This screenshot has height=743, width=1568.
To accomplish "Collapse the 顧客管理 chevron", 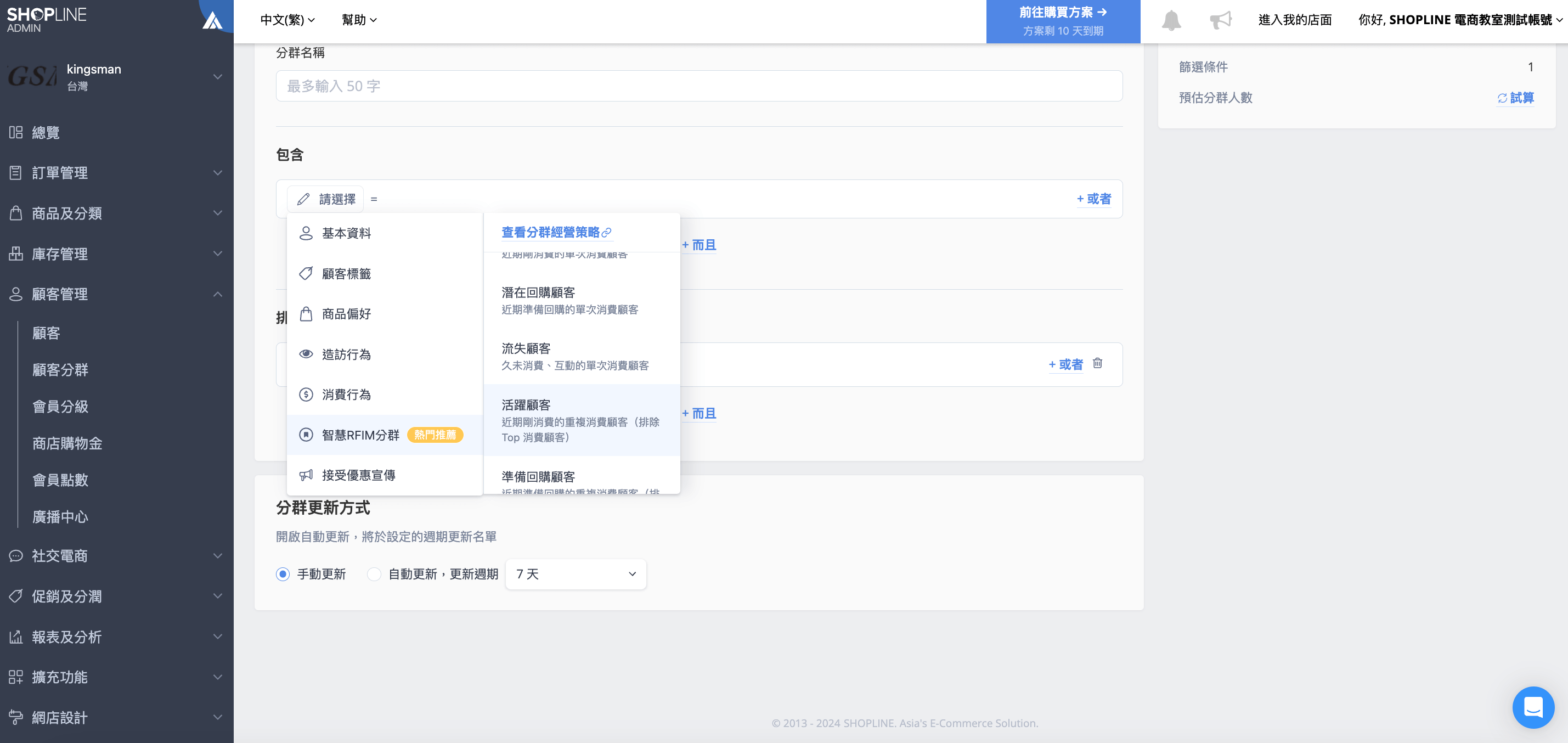I will (x=217, y=294).
